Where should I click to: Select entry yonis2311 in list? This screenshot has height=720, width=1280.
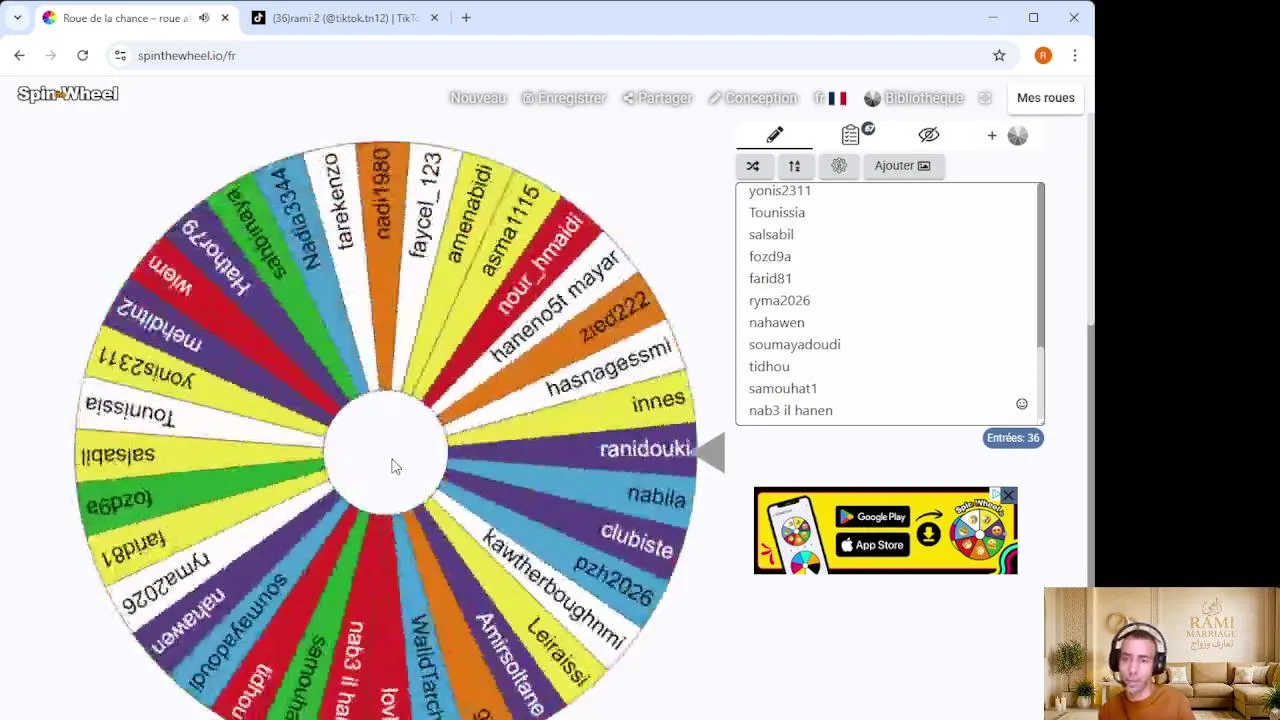(780, 191)
